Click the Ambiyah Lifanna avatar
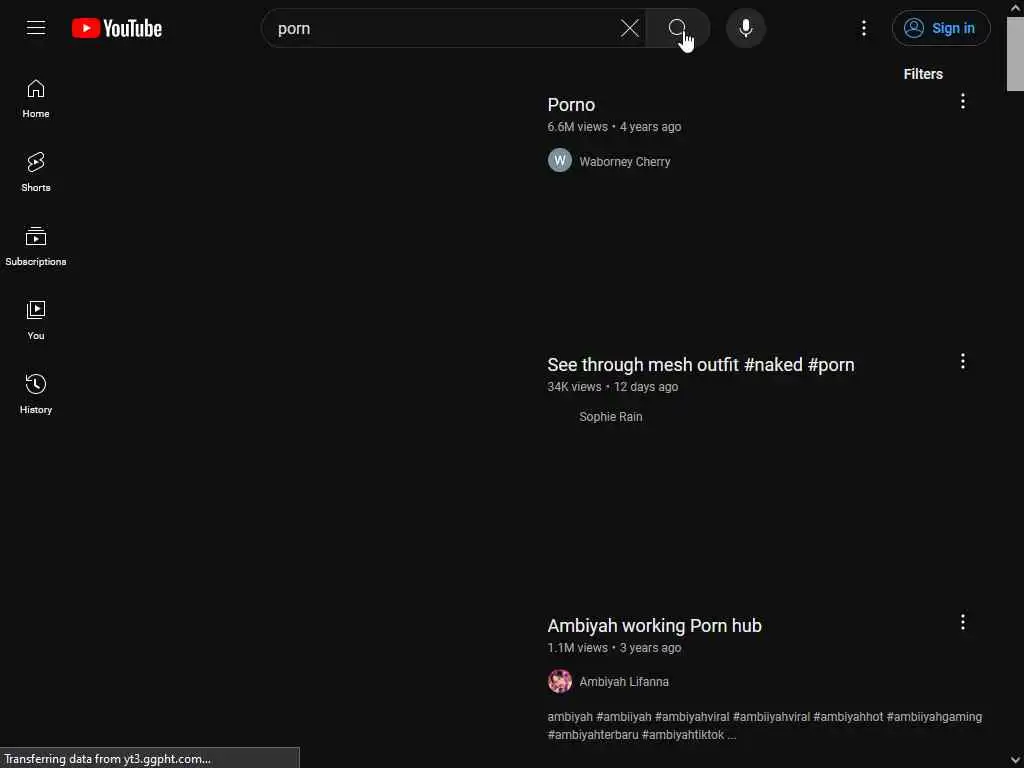This screenshot has height=768, width=1024. click(560, 681)
